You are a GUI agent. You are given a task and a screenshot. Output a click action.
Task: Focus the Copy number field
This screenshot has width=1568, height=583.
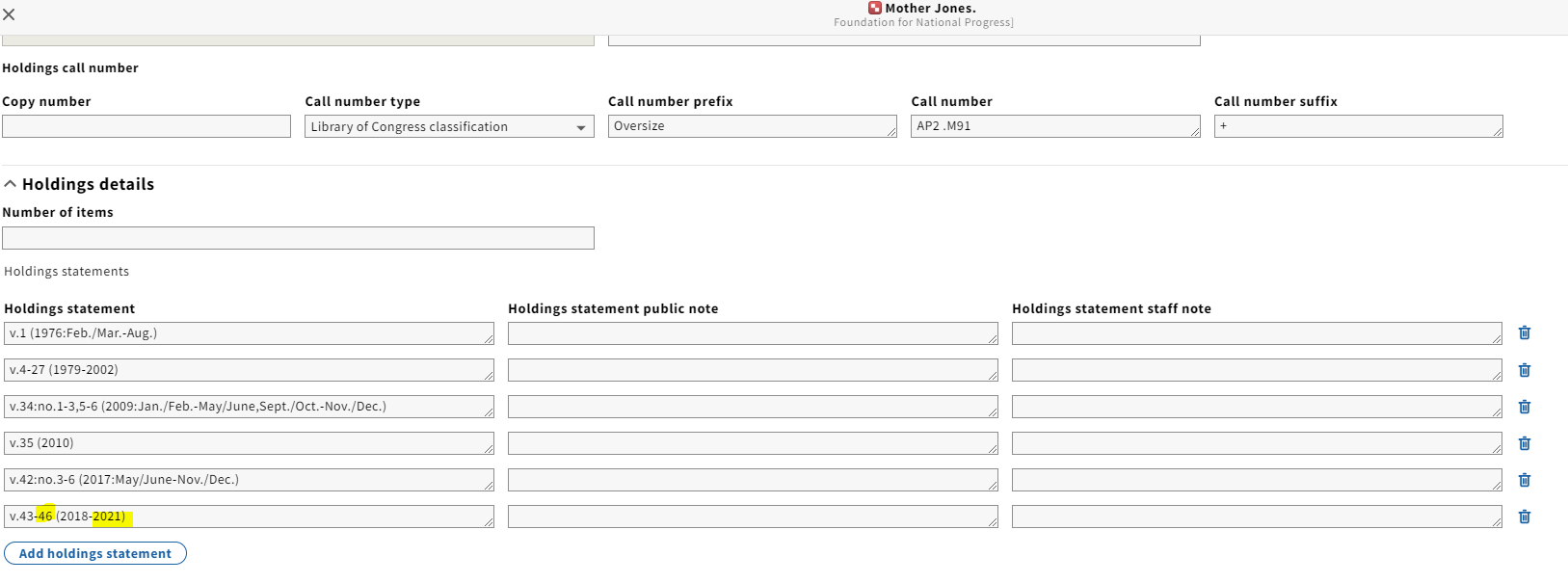146,126
